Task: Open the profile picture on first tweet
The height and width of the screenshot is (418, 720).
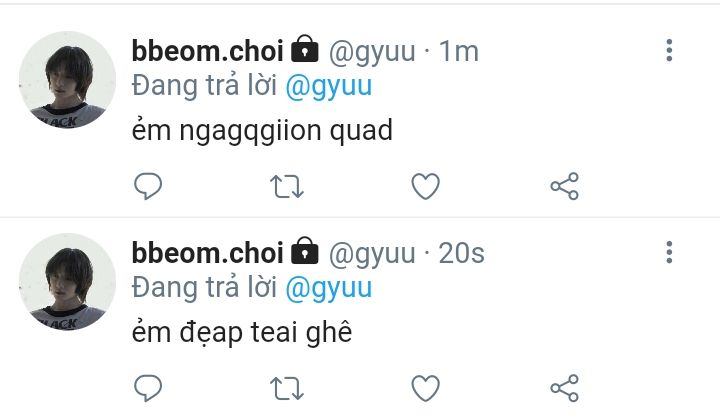Action: [67, 80]
